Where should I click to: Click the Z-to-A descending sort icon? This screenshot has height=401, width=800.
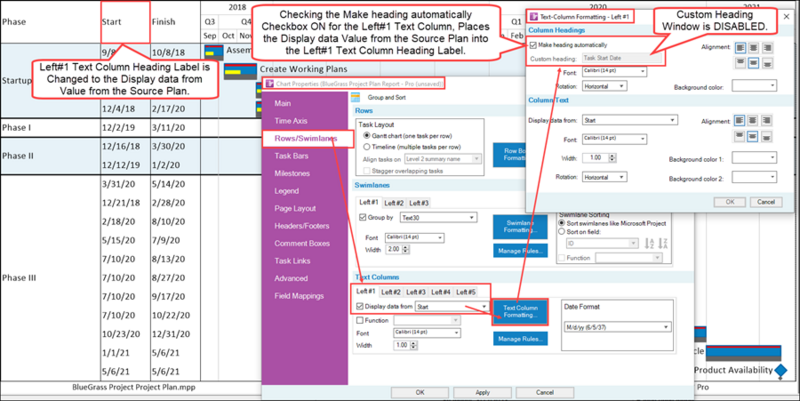point(663,244)
